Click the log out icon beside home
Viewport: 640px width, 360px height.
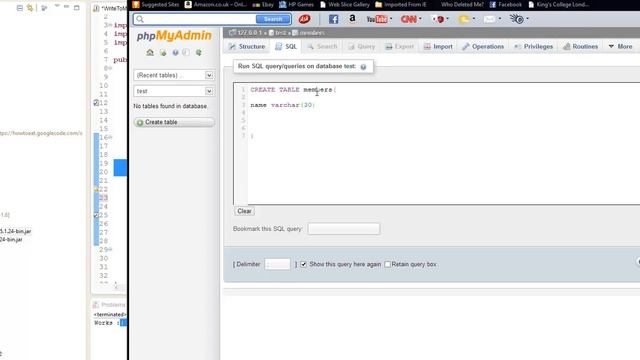pyautogui.click(x=163, y=53)
